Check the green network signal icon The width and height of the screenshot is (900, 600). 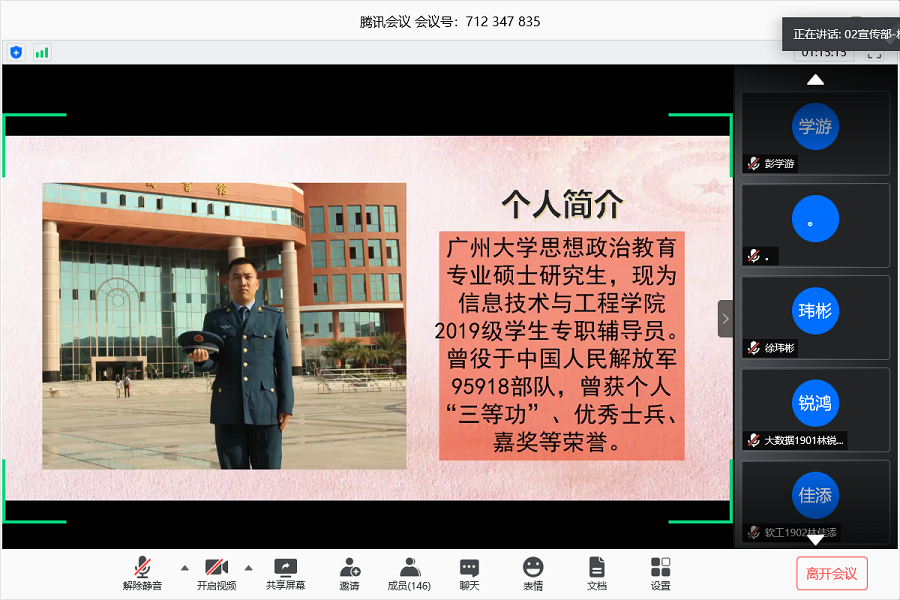42,52
